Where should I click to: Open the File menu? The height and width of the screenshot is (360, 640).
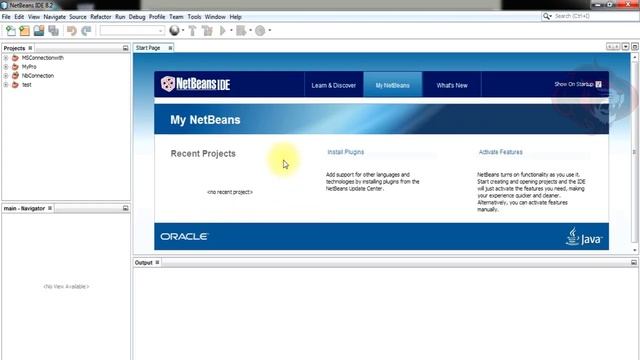tap(6, 17)
